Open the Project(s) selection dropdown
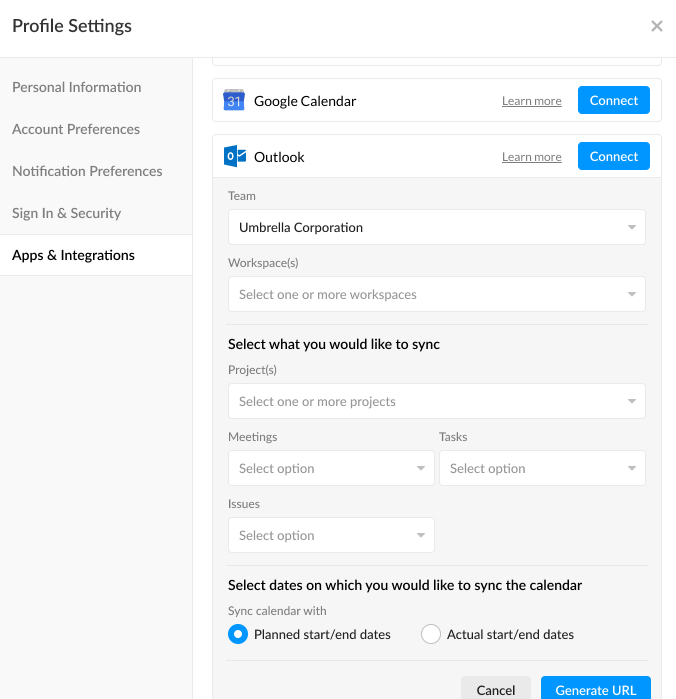The height and width of the screenshot is (699, 676). click(x=436, y=401)
